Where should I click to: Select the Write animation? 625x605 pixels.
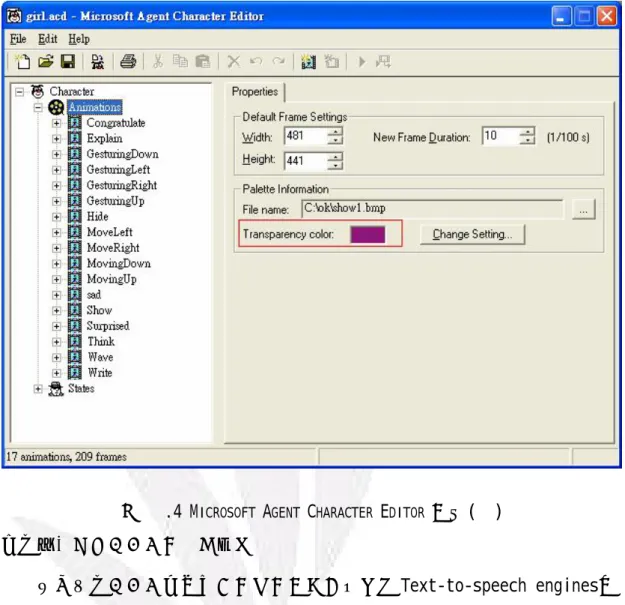pyautogui.click(x=100, y=373)
